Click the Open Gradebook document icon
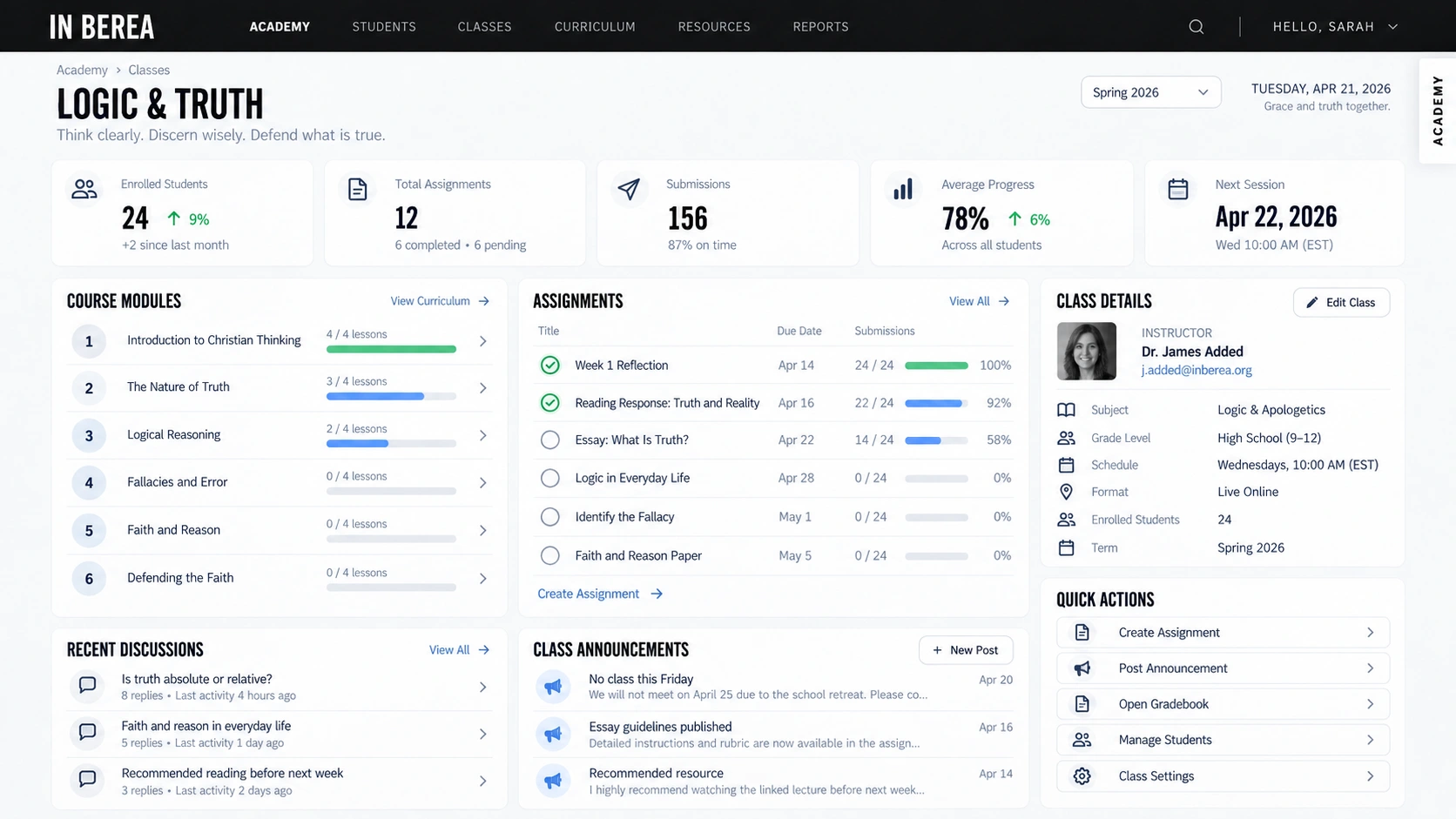 (1082, 704)
